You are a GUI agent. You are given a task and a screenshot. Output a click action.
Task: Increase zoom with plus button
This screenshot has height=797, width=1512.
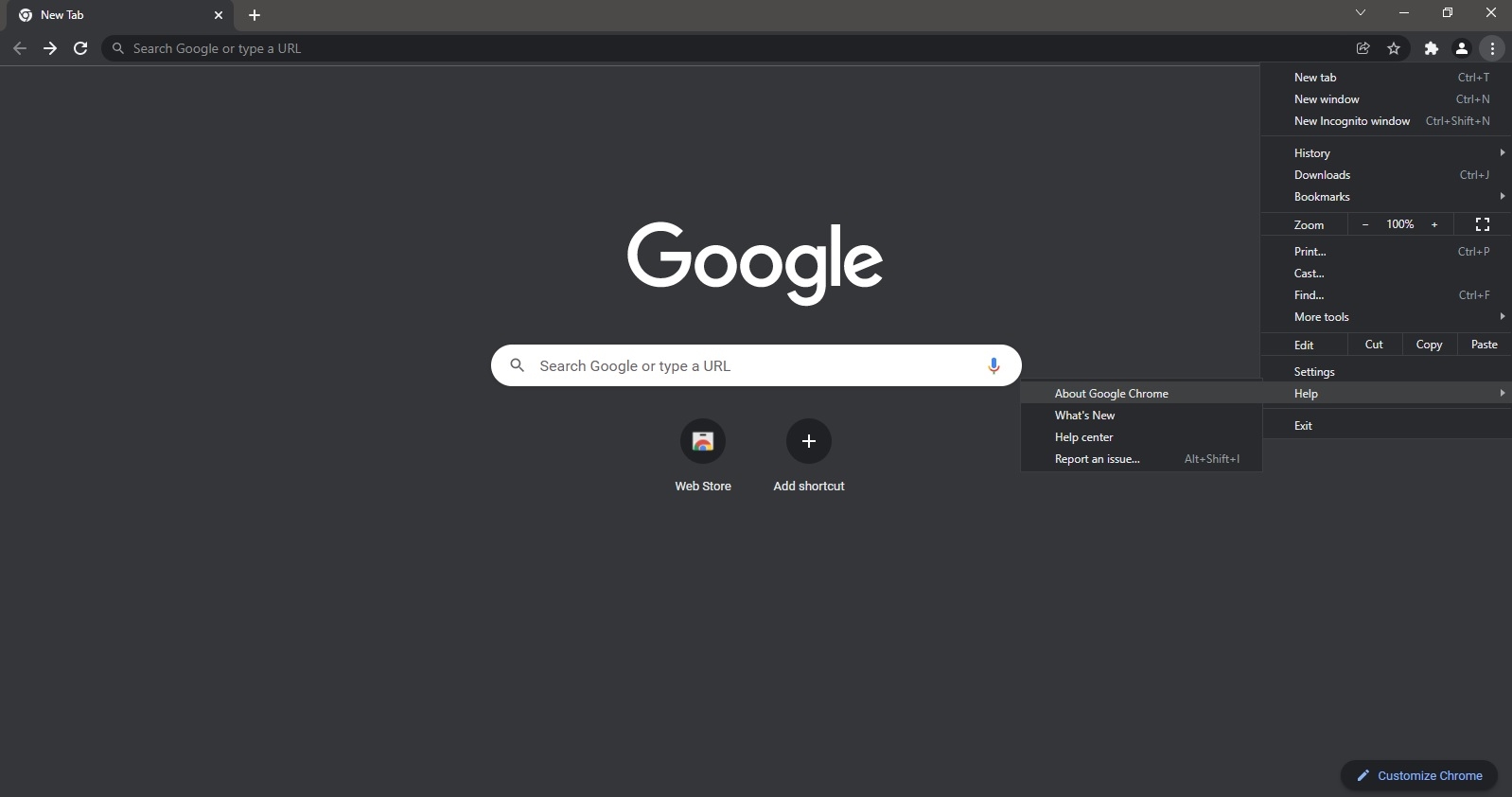tap(1434, 224)
